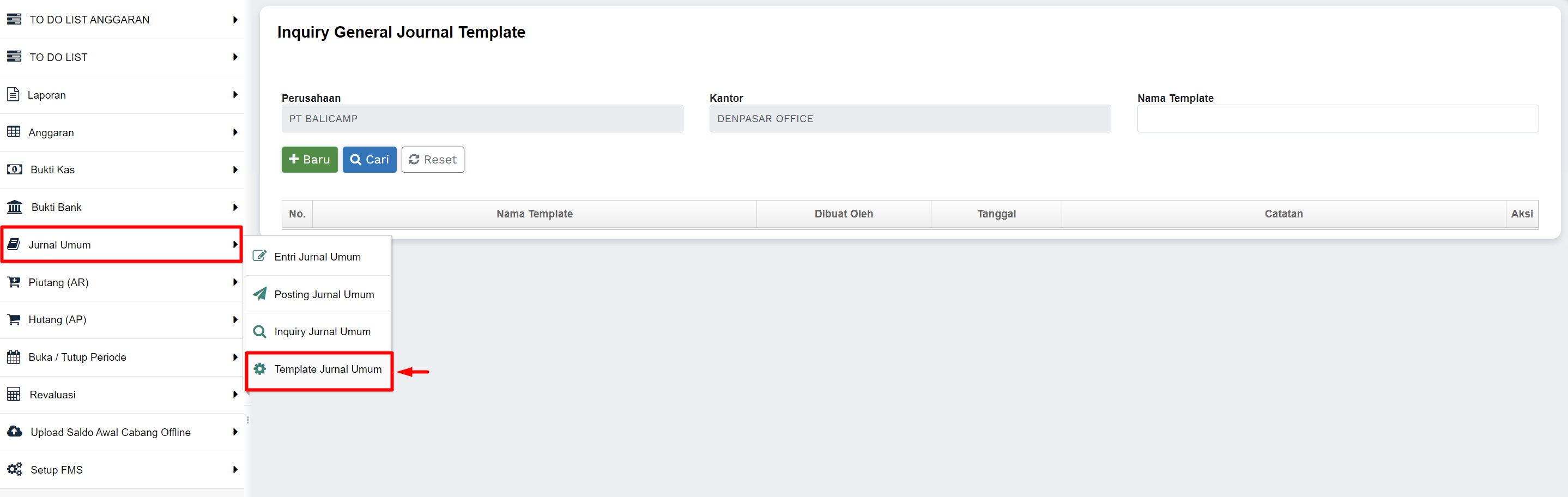Click the Upload Saldo Awal cloud icon
1568x497 pixels.
15,432
